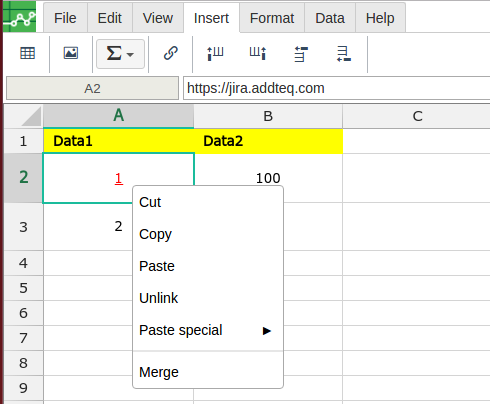
Task: Click insert row above icon
Action: pyautogui.click(x=301, y=54)
